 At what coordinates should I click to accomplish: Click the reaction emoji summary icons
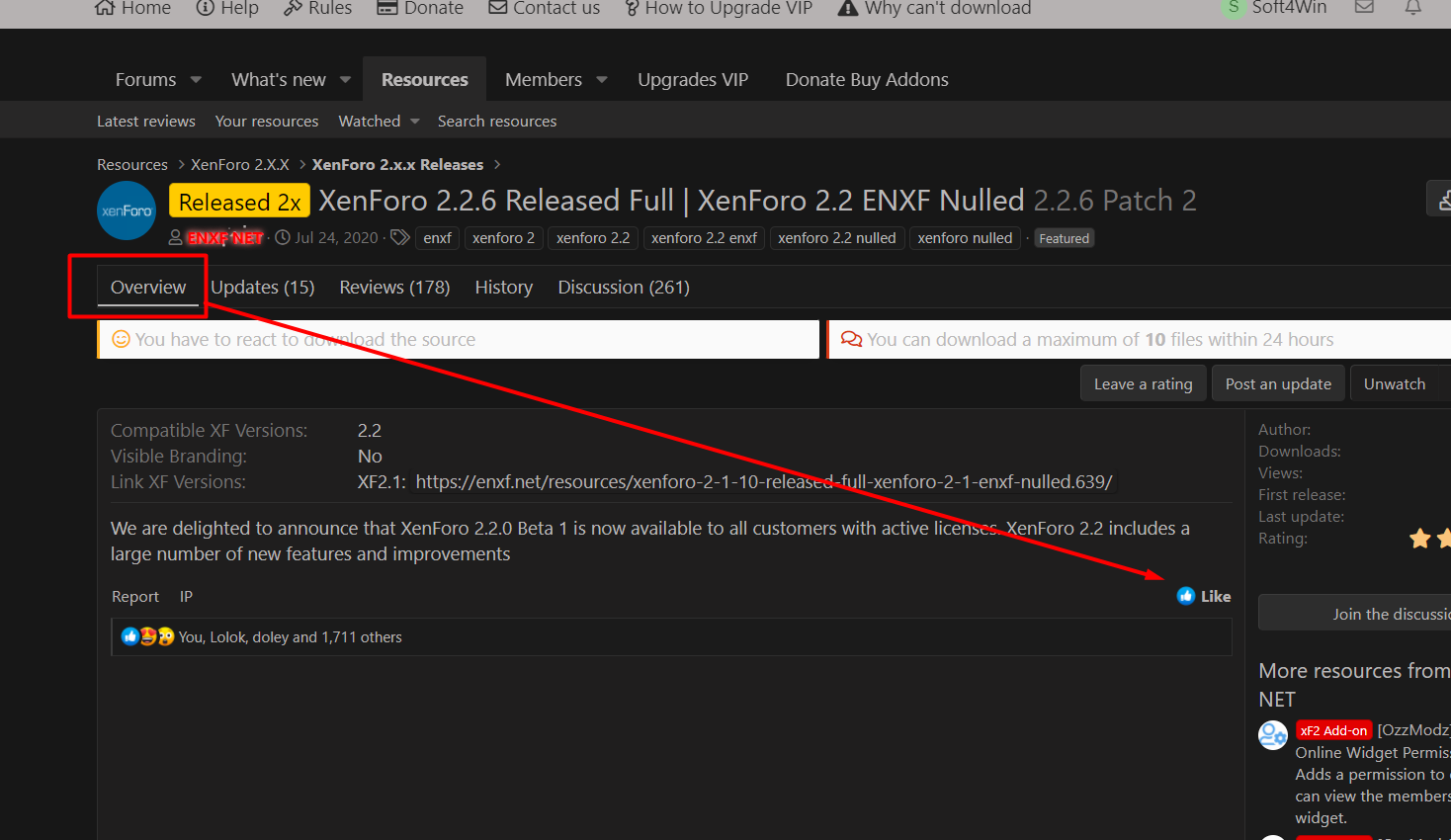147,636
